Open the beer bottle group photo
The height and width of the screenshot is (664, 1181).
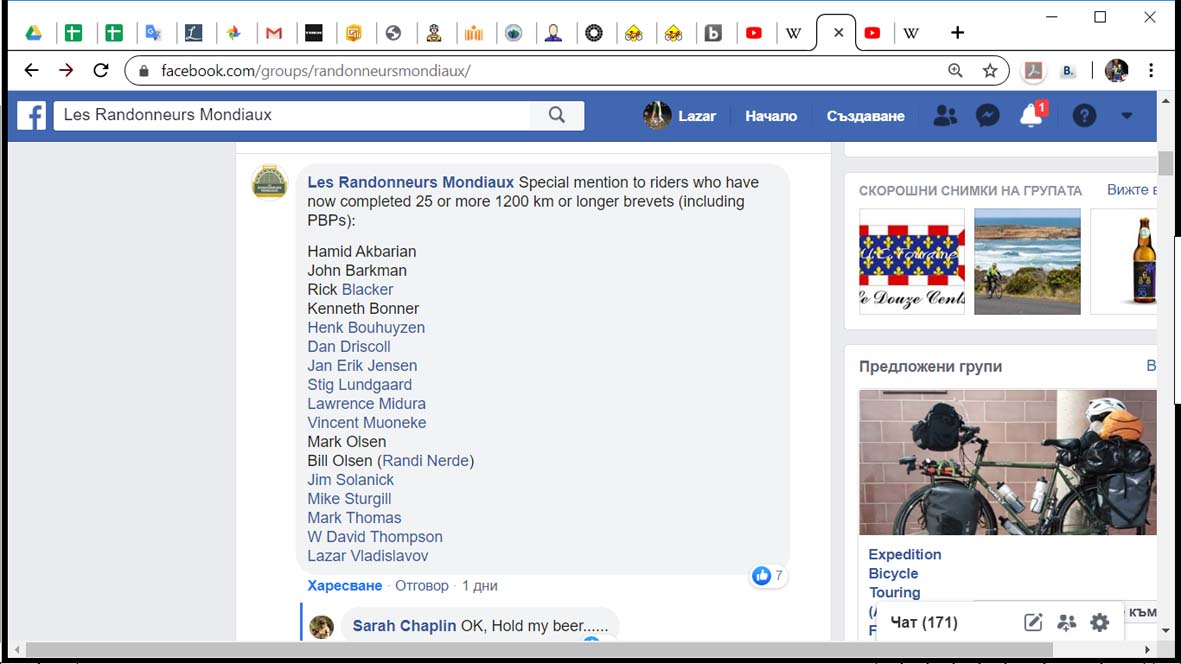(1124, 262)
